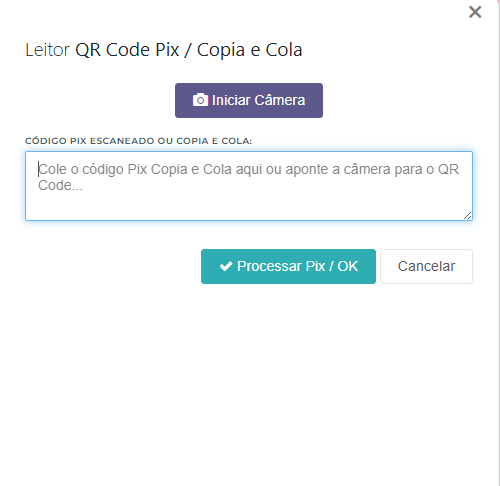
Task: Click the text area resize grip corner
Action: click(x=467, y=216)
